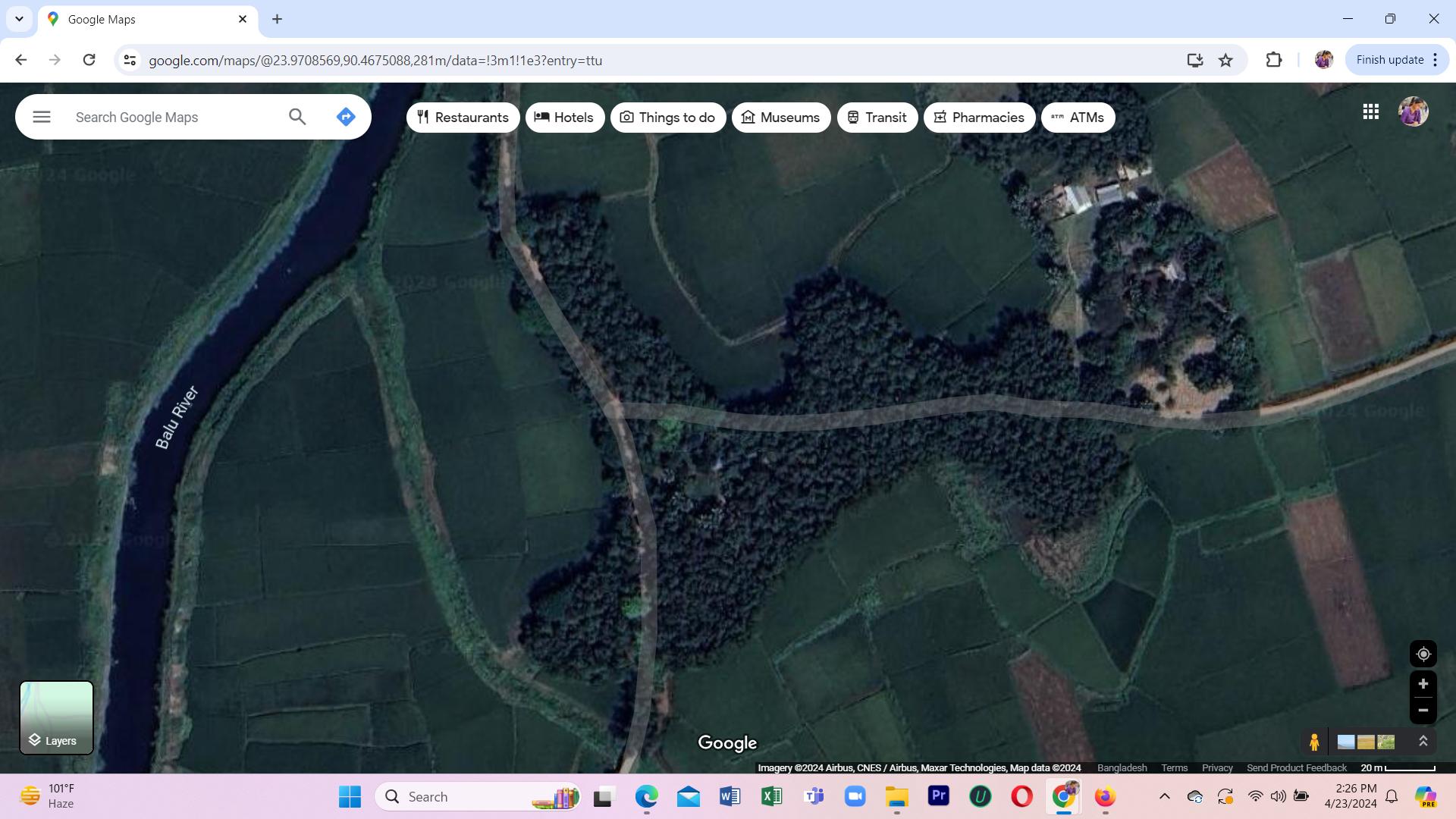This screenshot has width=1456, height=819.
Task: Launch Excel from the taskbar
Action: pyautogui.click(x=772, y=796)
